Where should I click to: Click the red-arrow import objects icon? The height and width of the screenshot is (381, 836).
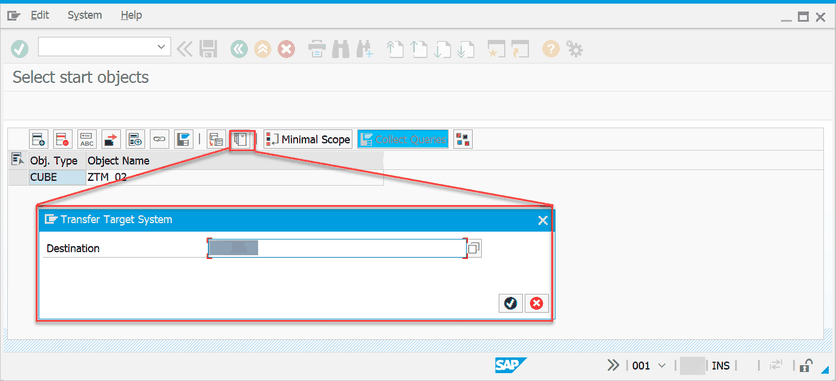tap(111, 140)
